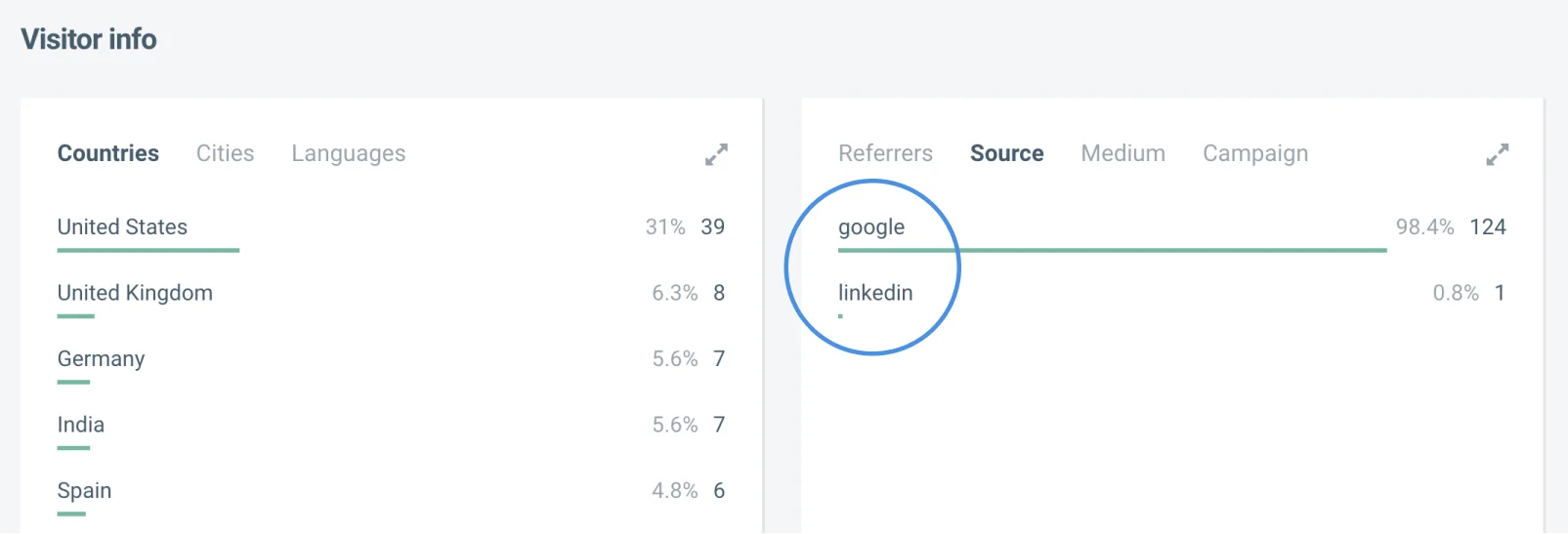Open the Languages tab
1568x534 pixels.
click(348, 153)
